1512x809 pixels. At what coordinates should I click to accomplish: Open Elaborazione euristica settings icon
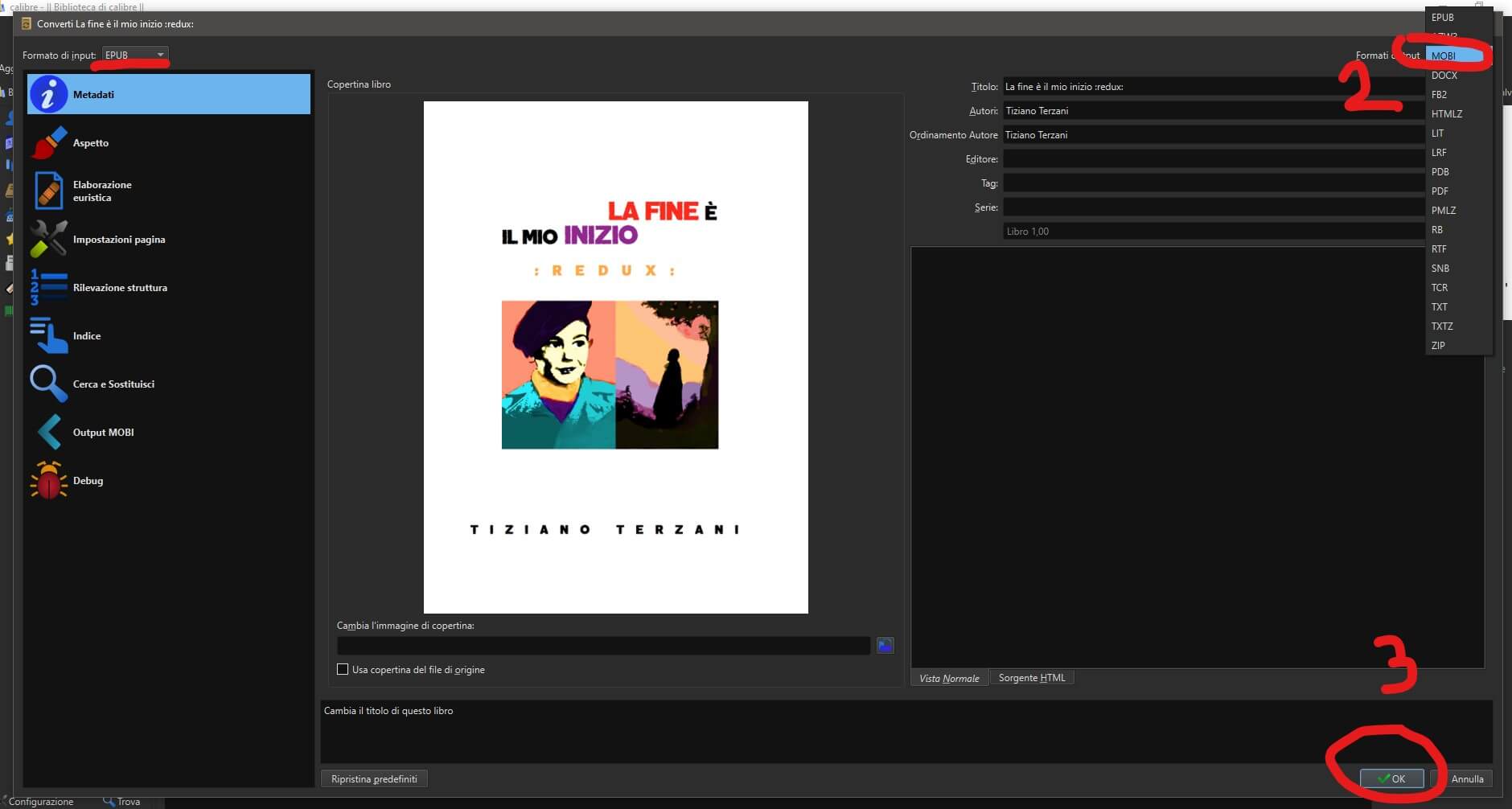coord(48,191)
